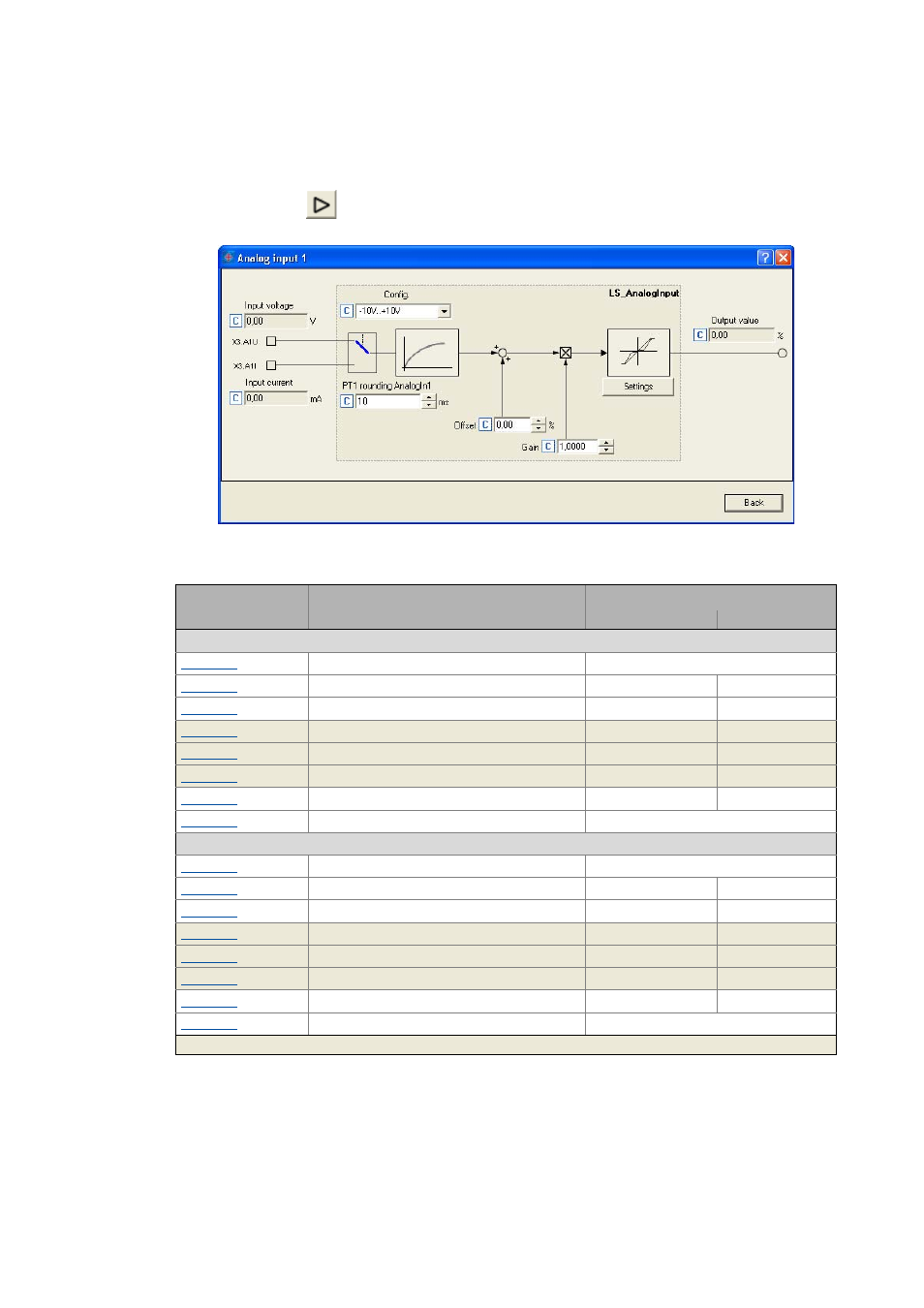Click the C icon next to Input voltage
The image size is (924, 1308).
click(x=235, y=321)
